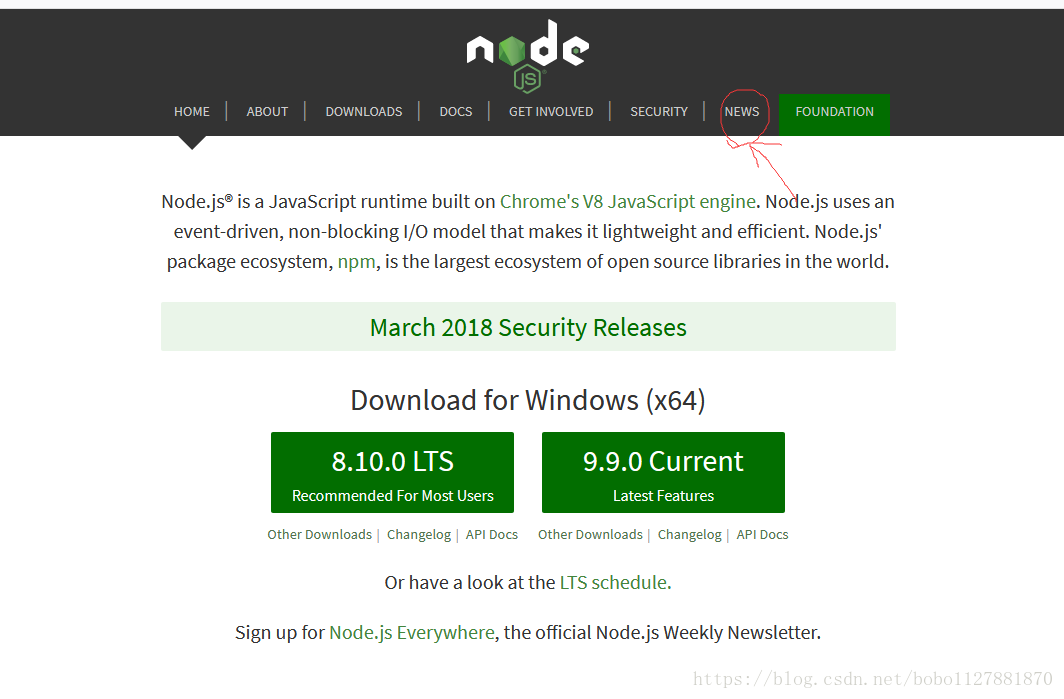Open Other Downloads under 9.9.0 Current
Screen dimensions: 1064x699
point(590,535)
